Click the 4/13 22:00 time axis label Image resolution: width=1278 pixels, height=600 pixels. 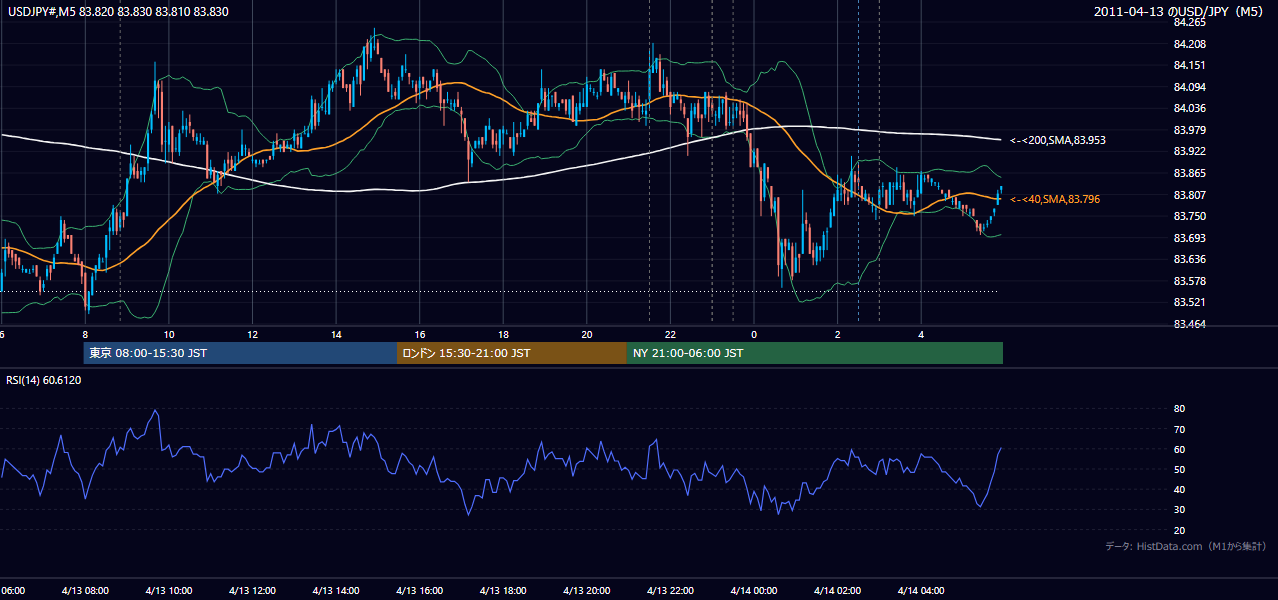click(x=670, y=590)
